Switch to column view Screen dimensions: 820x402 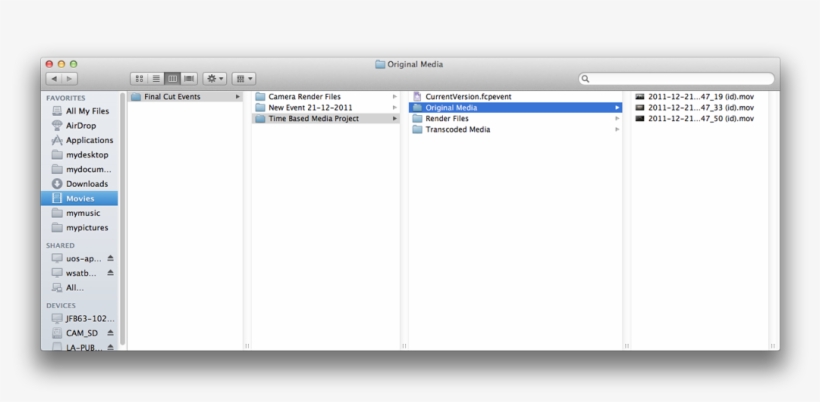click(172, 78)
